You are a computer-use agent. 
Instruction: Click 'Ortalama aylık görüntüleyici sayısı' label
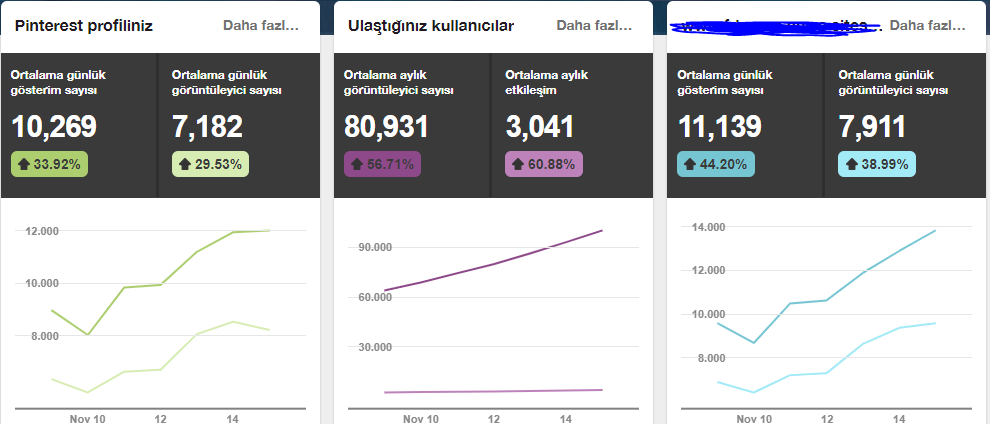[398, 83]
